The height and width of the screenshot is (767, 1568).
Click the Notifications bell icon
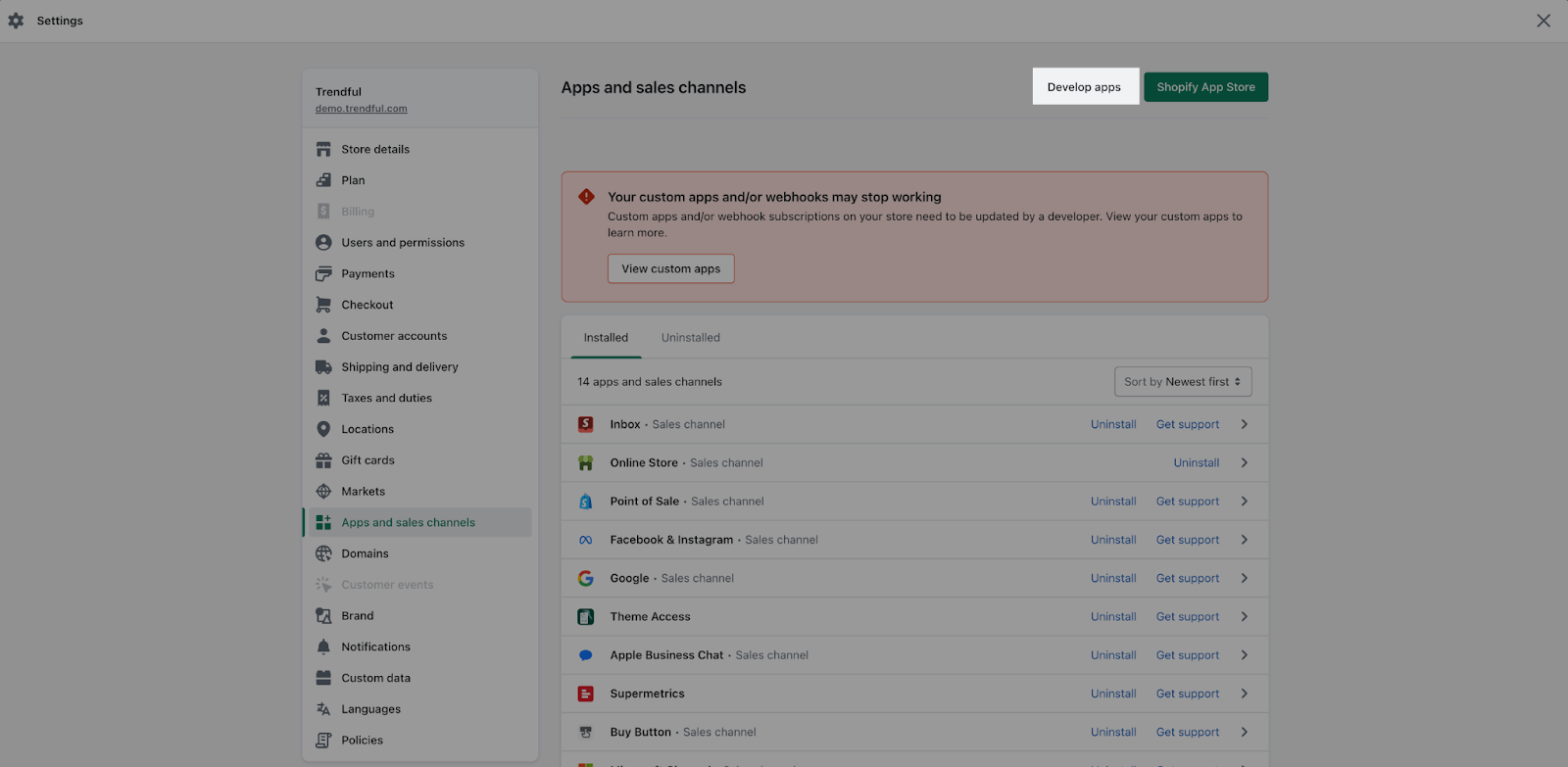tap(323, 647)
